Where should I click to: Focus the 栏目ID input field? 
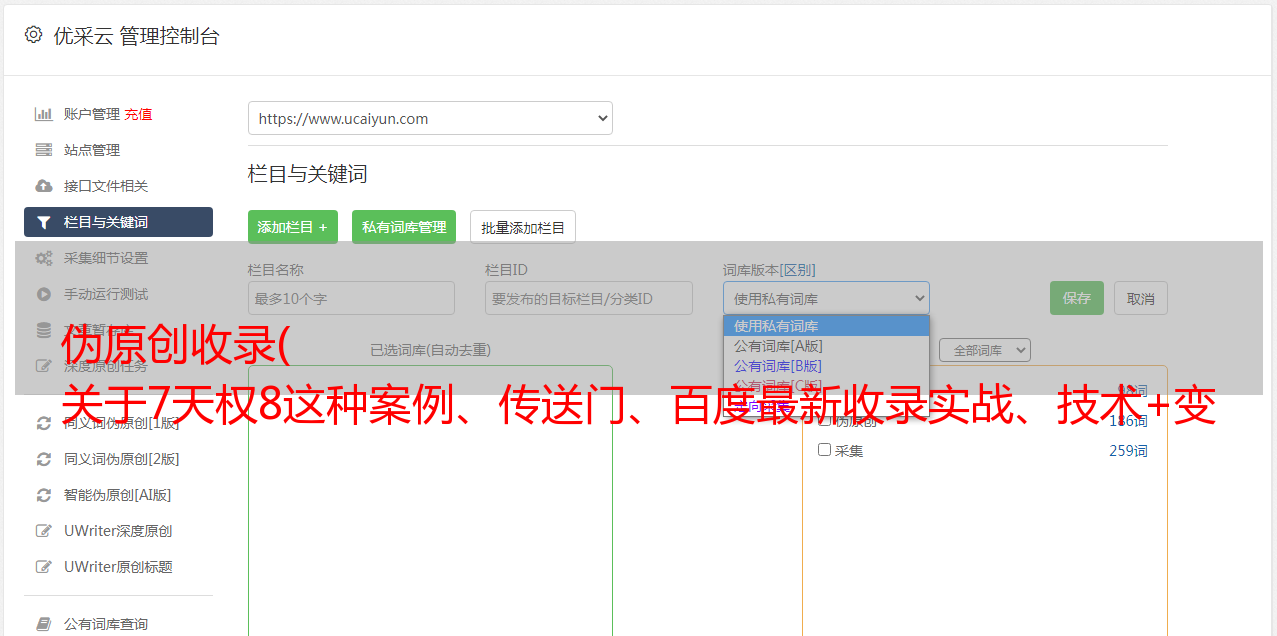pos(589,298)
